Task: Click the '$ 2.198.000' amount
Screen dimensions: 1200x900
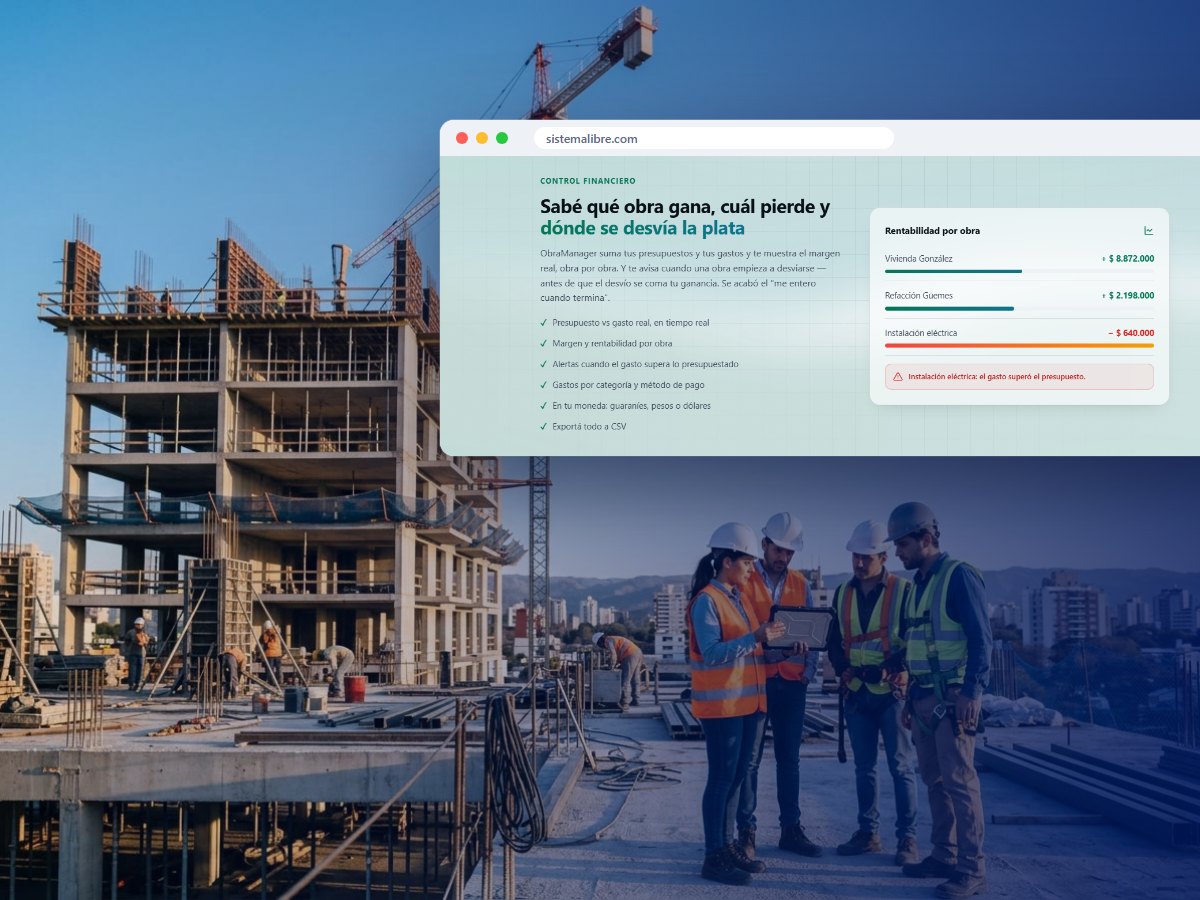Action: (x=1128, y=296)
